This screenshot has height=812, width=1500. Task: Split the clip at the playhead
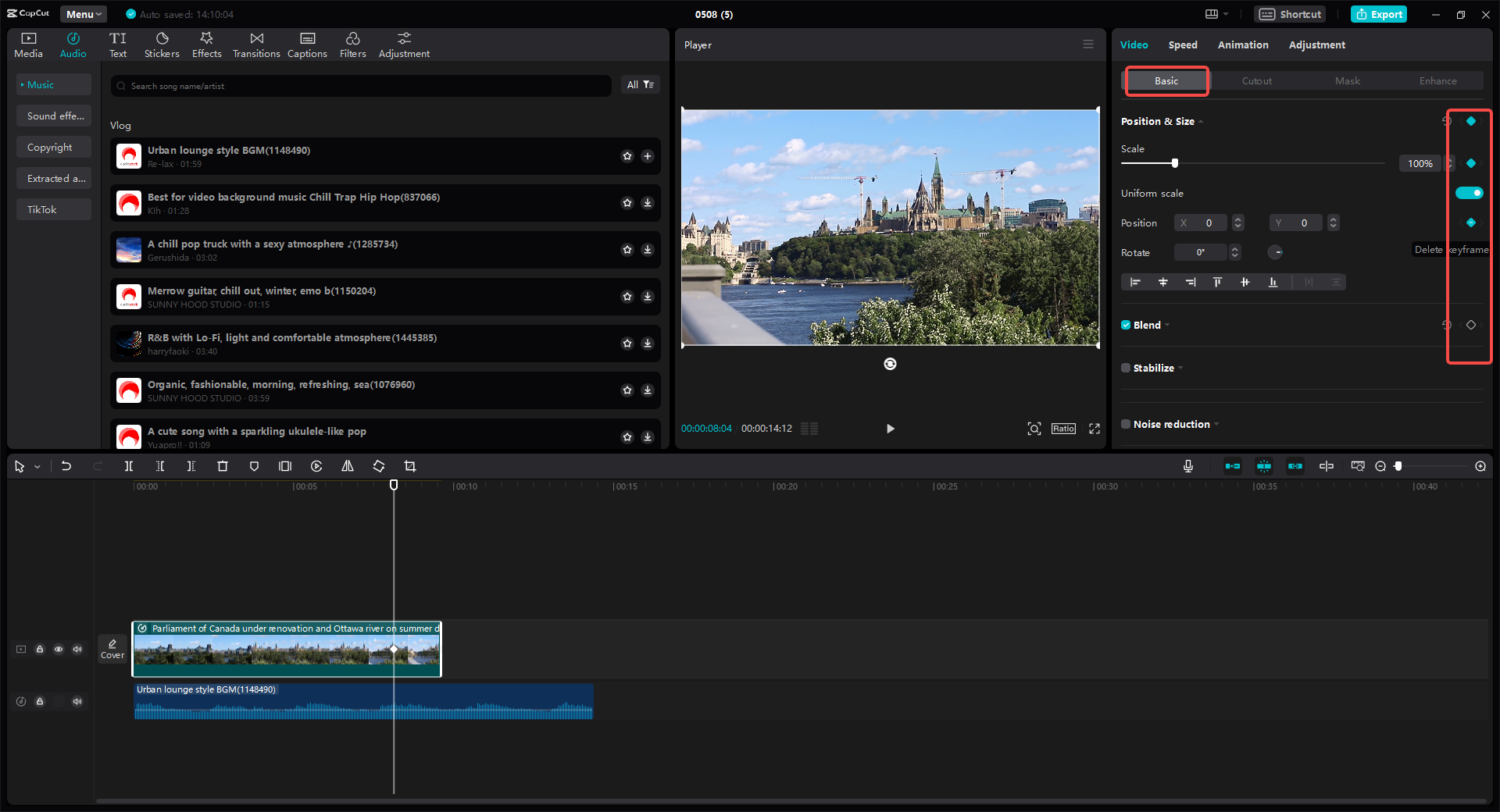[129, 466]
